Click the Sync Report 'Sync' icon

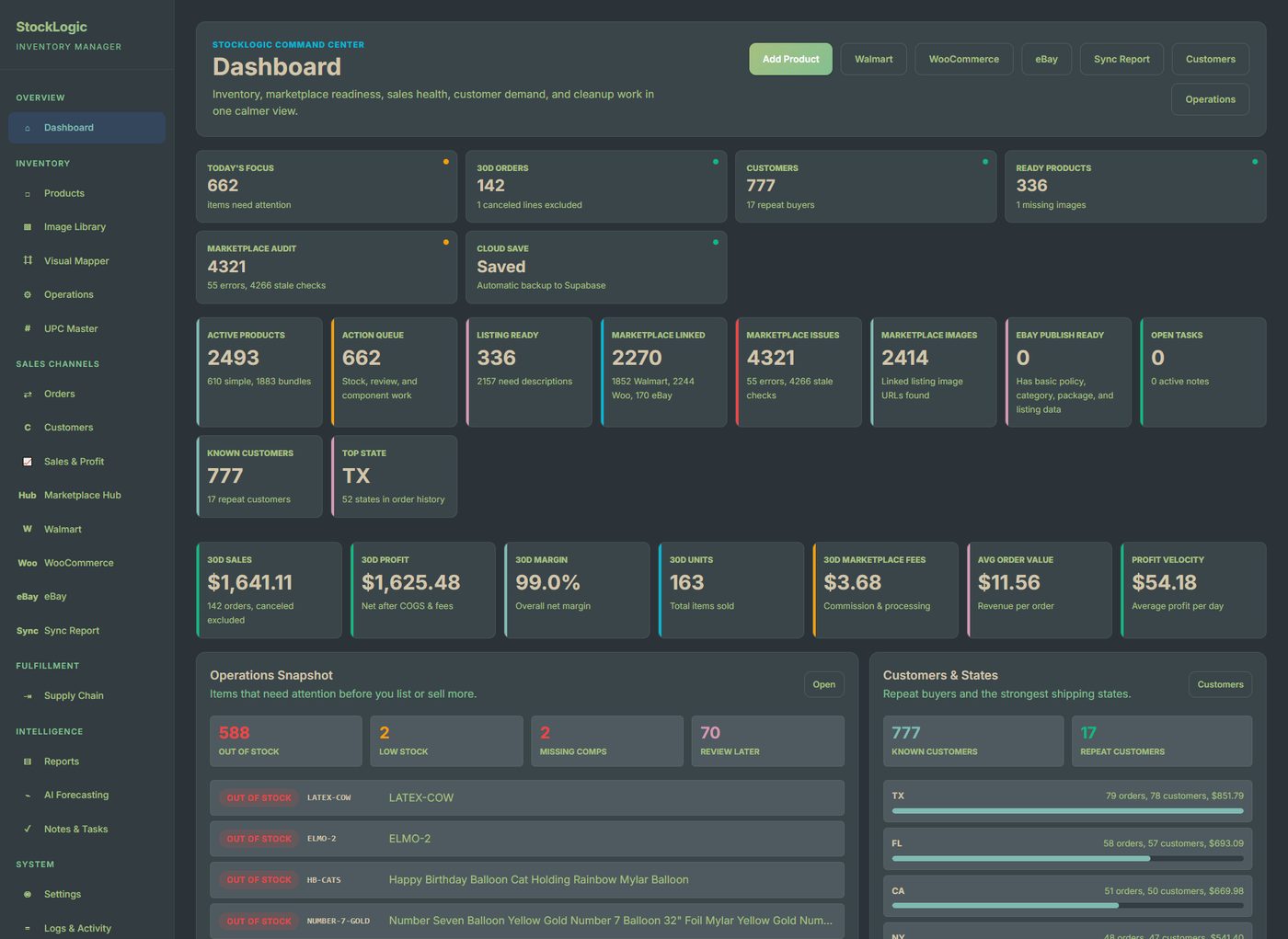click(28, 631)
